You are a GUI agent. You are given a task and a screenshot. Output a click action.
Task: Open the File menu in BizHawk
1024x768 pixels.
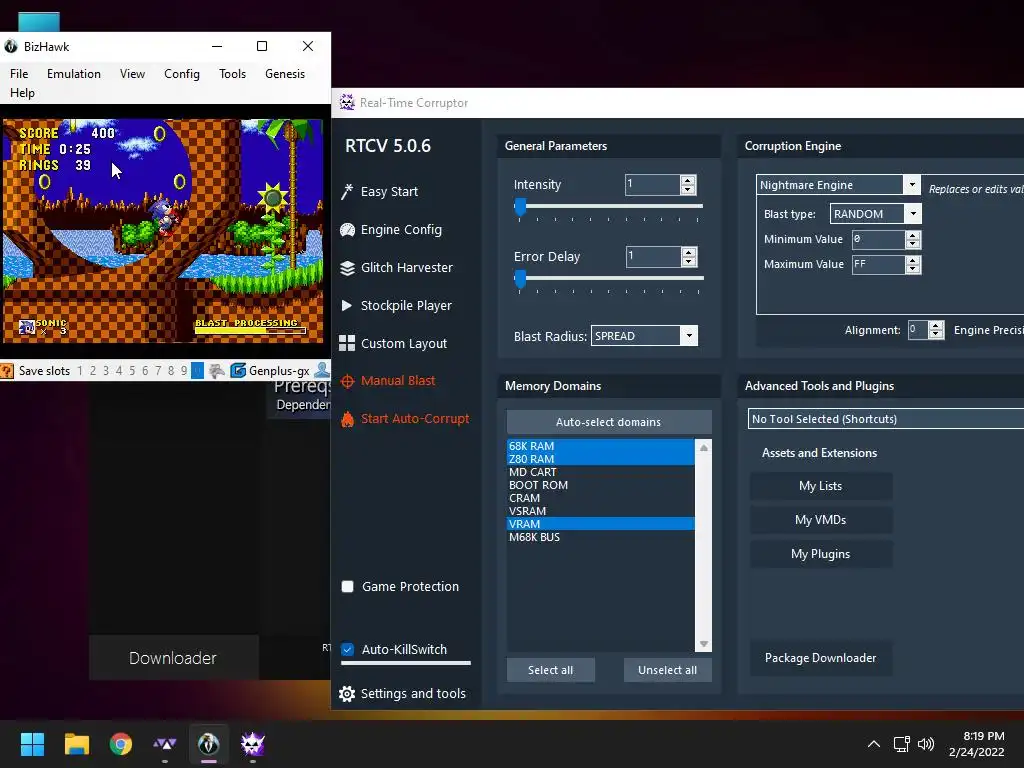19,74
